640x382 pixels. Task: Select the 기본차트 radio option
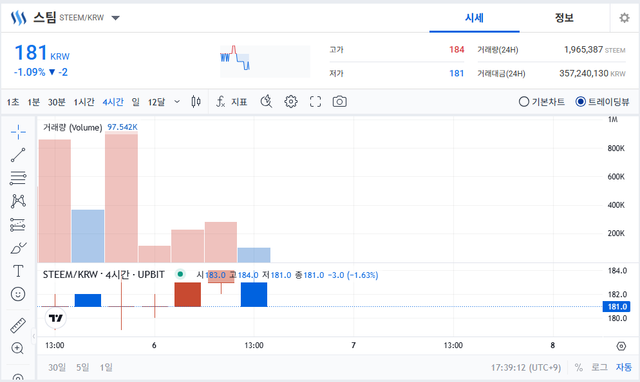click(541, 102)
